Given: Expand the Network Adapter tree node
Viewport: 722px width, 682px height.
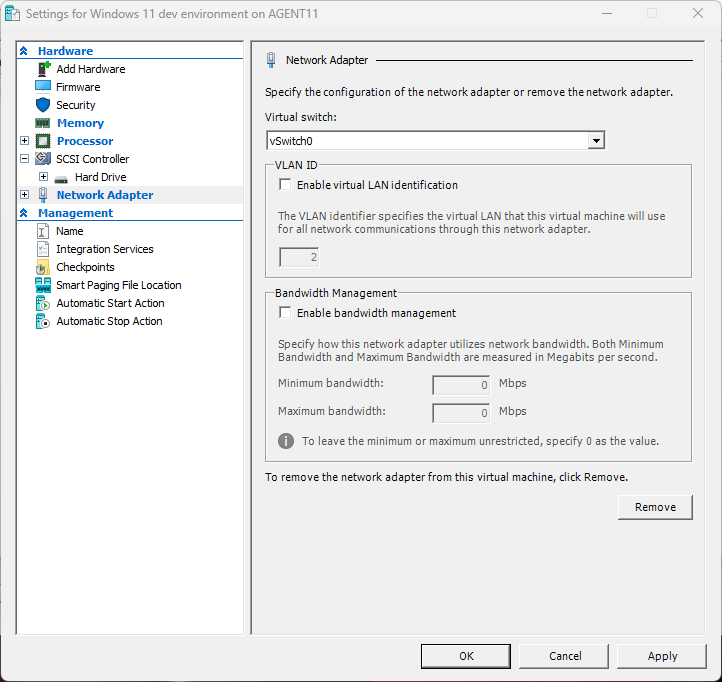Looking at the screenshot, I should [25, 195].
